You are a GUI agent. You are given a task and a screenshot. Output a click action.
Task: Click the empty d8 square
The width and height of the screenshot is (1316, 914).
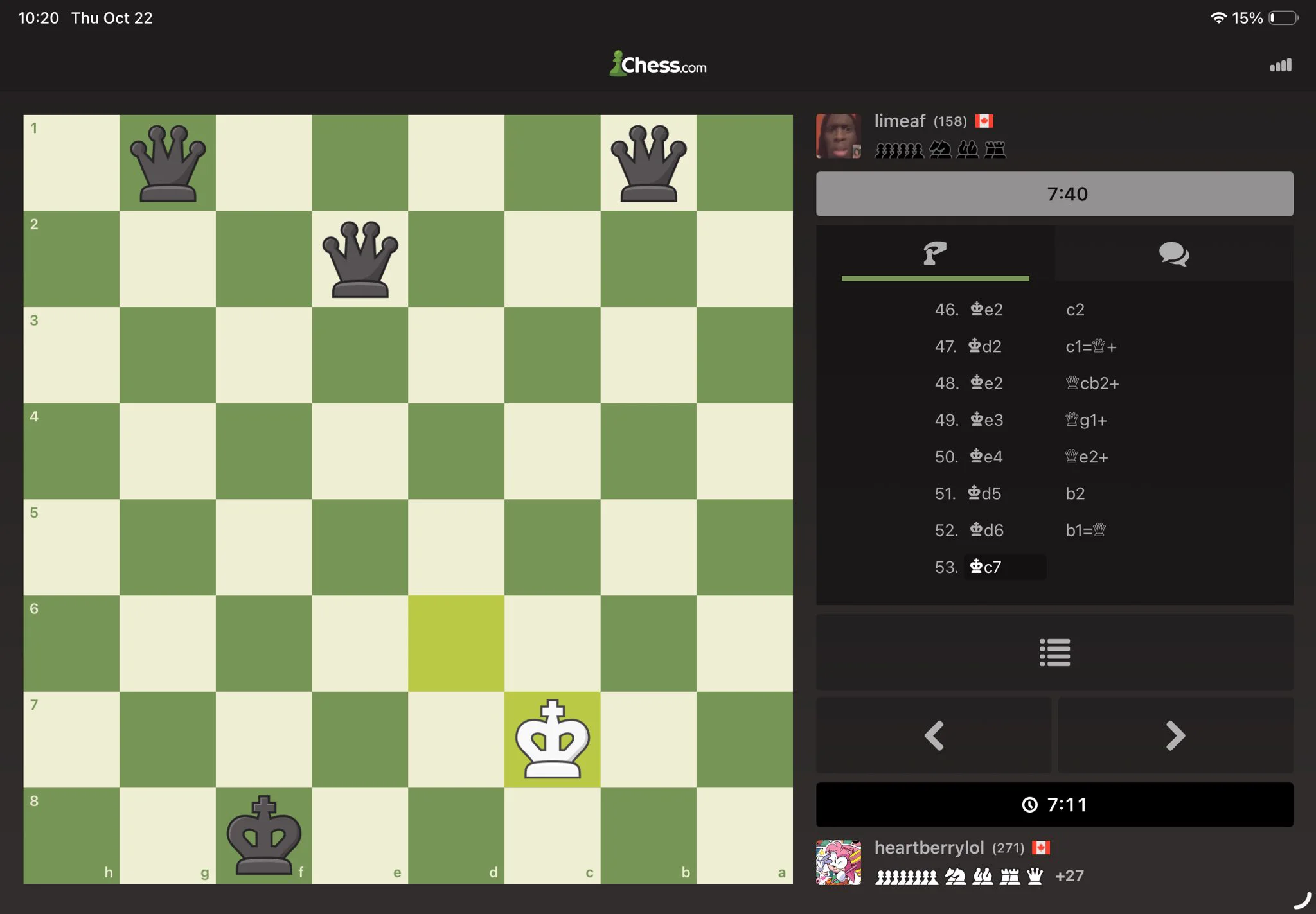pyautogui.click(x=456, y=836)
